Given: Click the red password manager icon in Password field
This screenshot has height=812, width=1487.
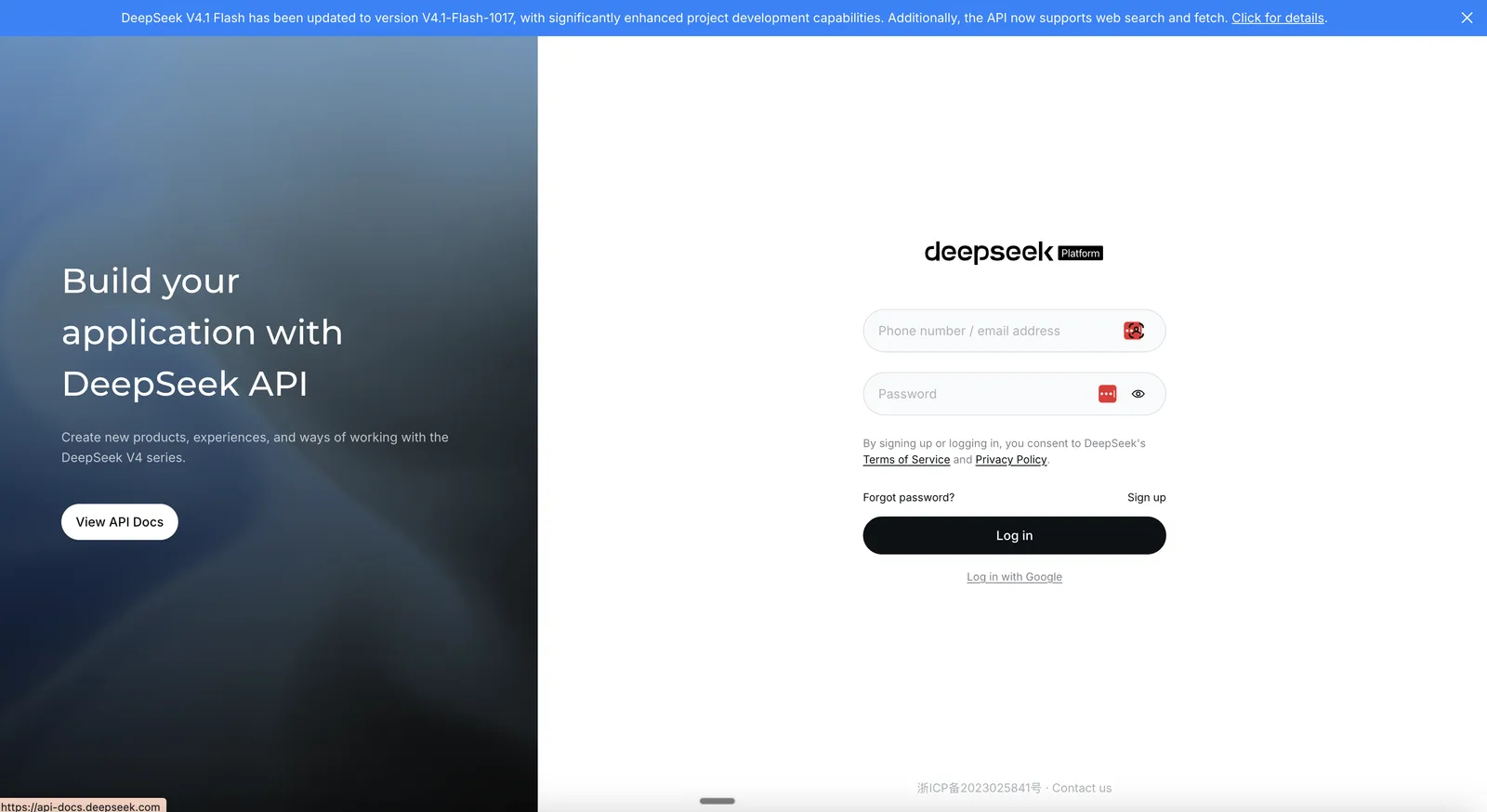Looking at the screenshot, I should tap(1107, 394).
